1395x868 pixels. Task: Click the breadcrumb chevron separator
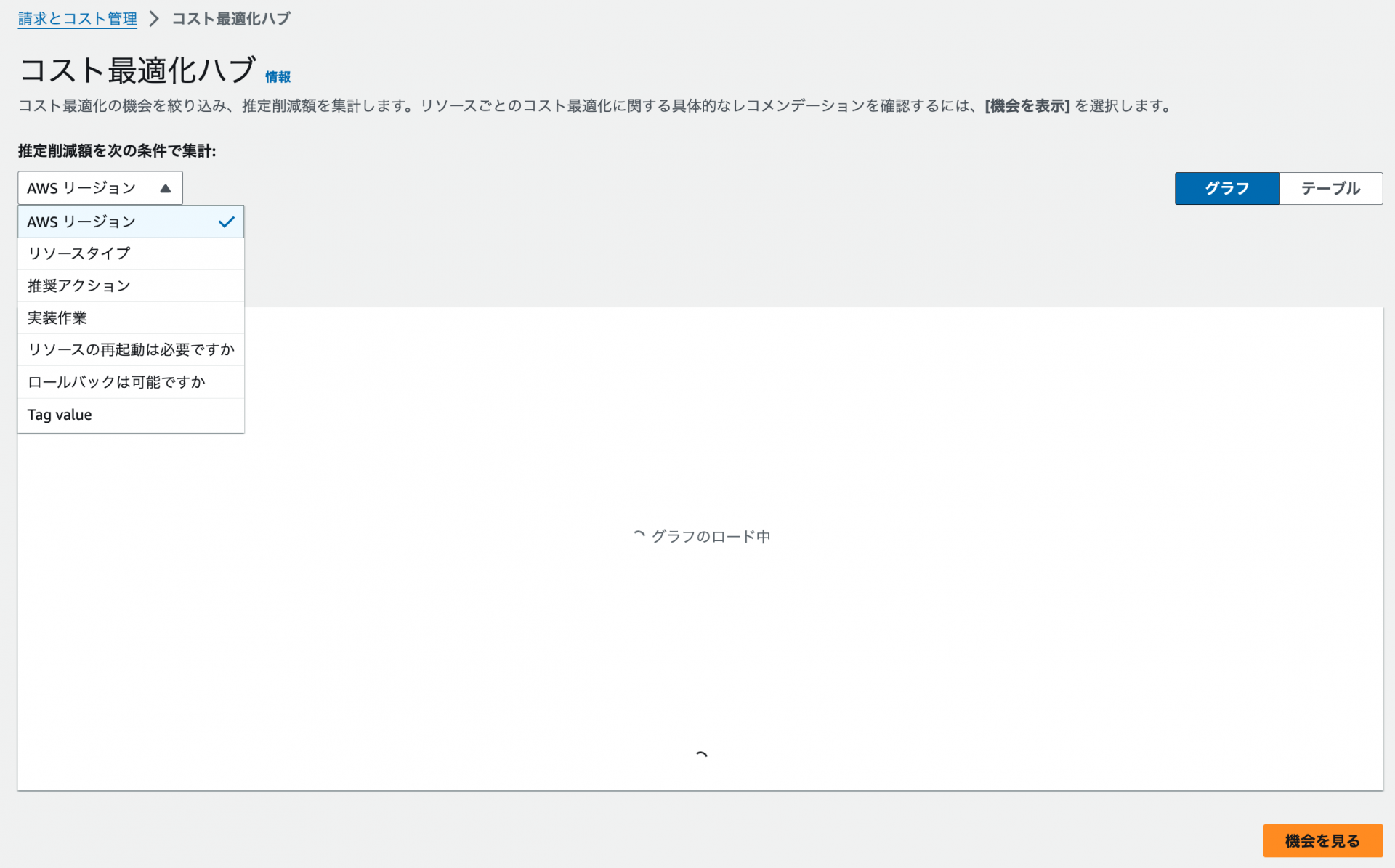click(x=154, y=19)
